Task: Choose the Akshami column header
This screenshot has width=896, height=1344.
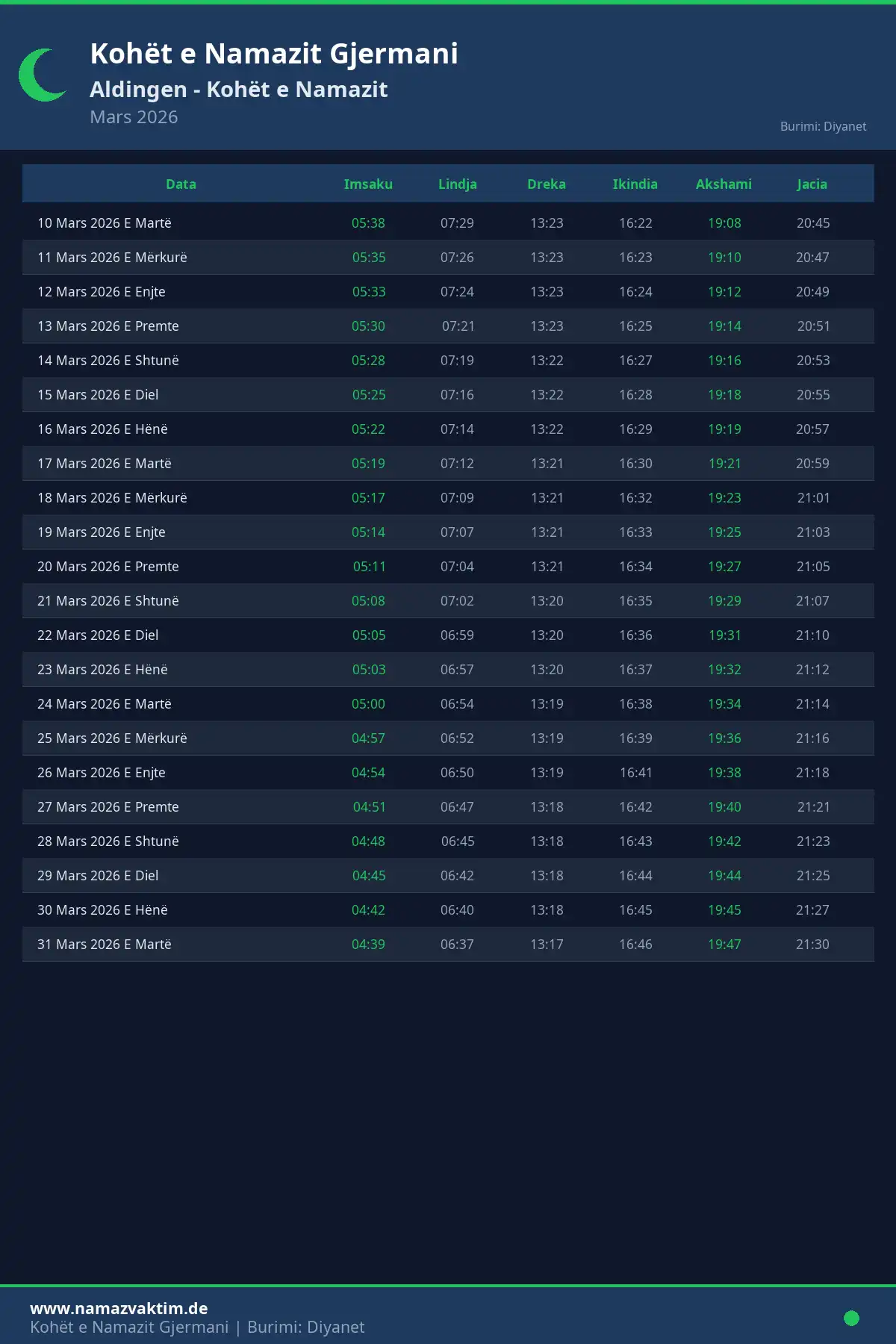Action: click(x=724, y=184)
